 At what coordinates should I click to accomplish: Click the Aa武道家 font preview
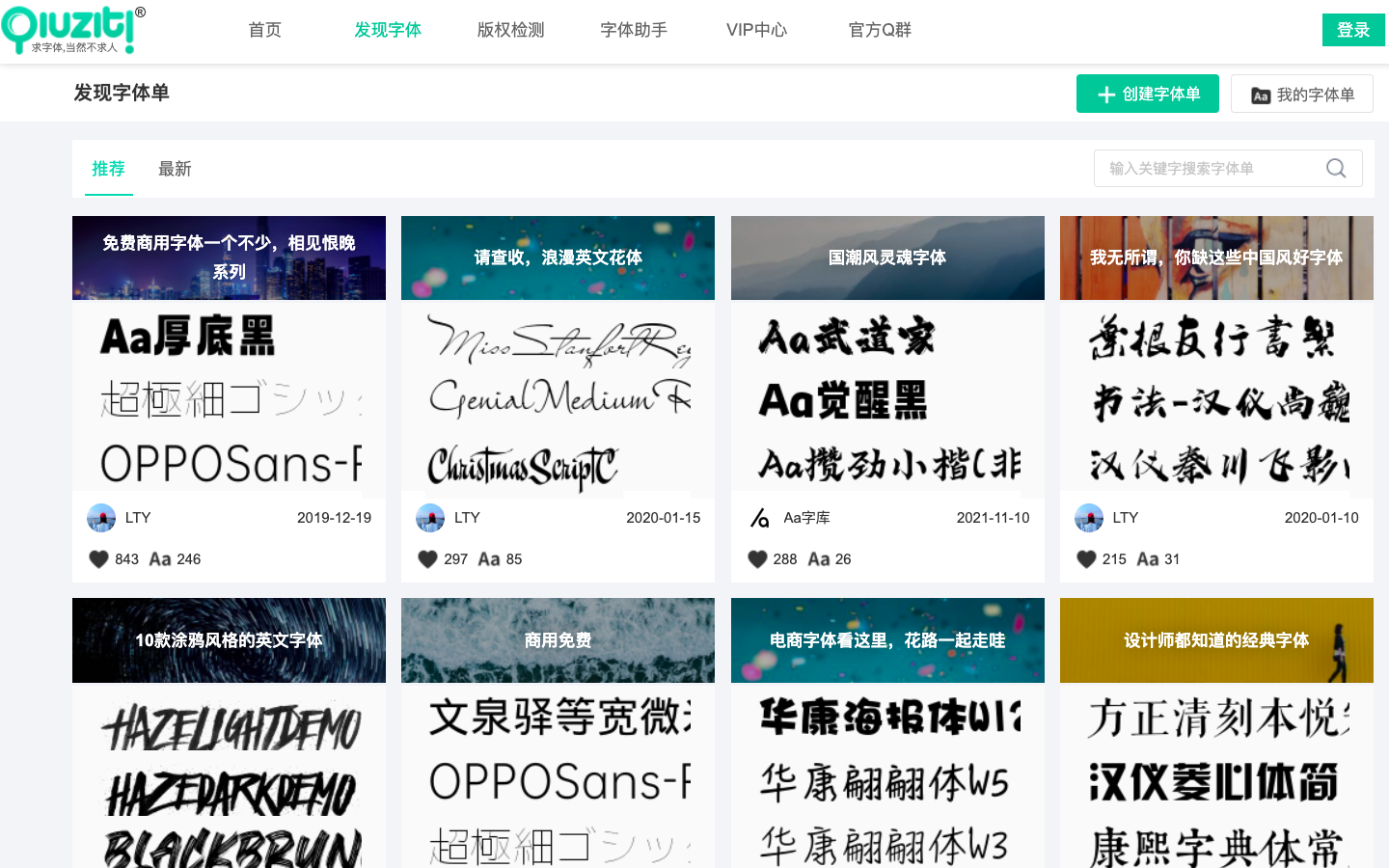coord(847,337)
